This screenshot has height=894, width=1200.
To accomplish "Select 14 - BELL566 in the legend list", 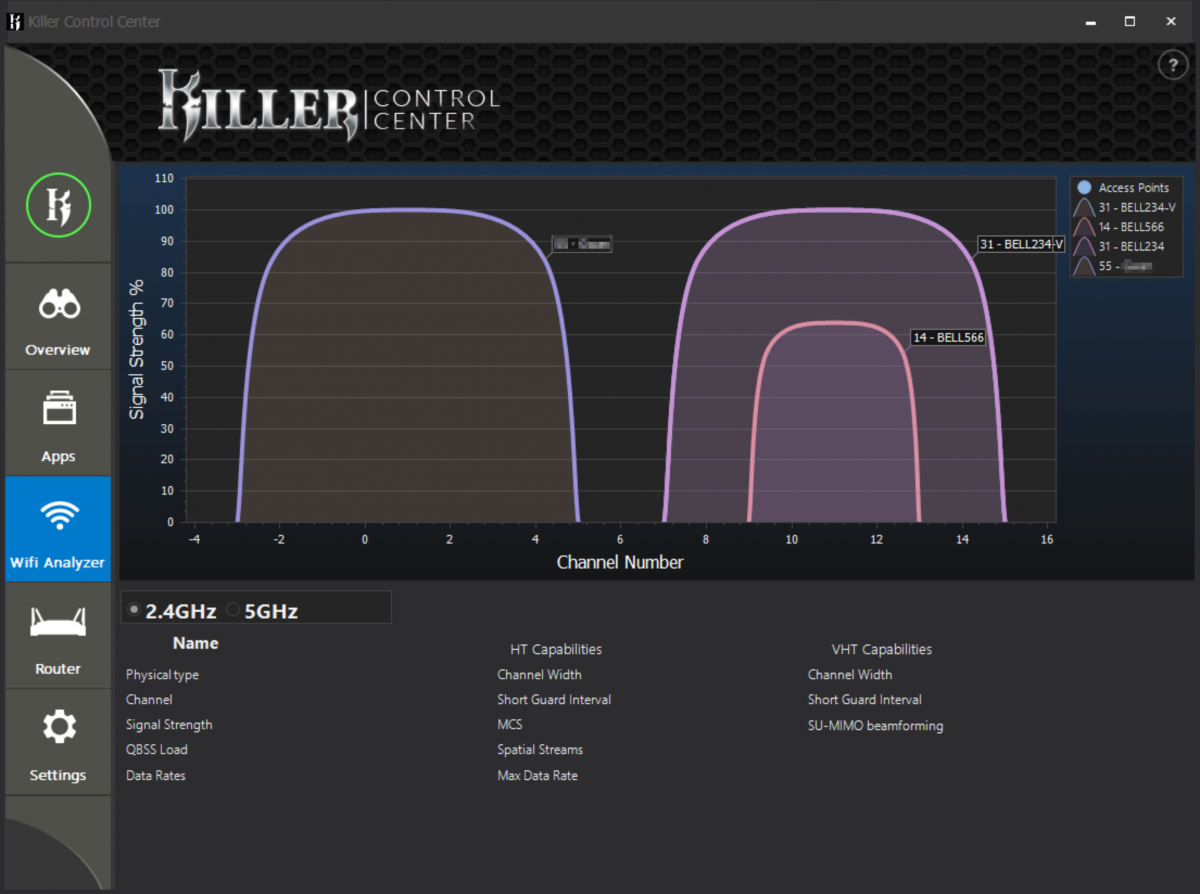I will [1131, 227].
